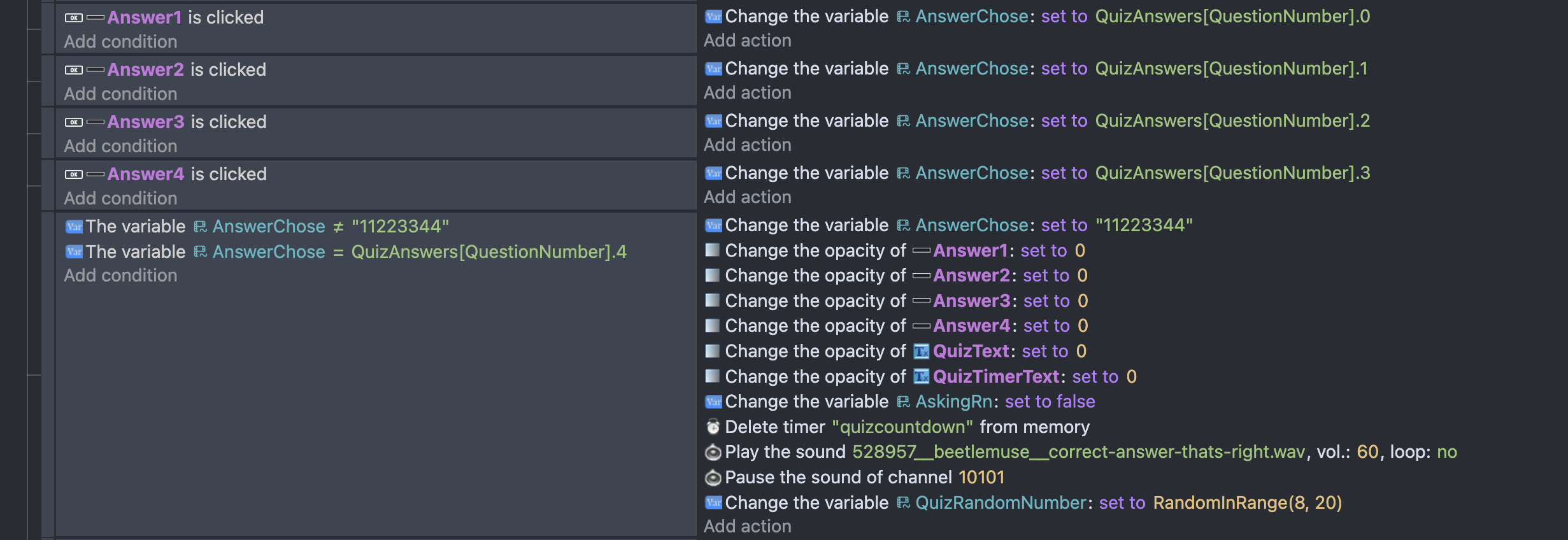Image resolution: width=1568 pixels, height=540 pixels.
Task: Add an action below the RandomInRange action
Action: coord(747,527)
